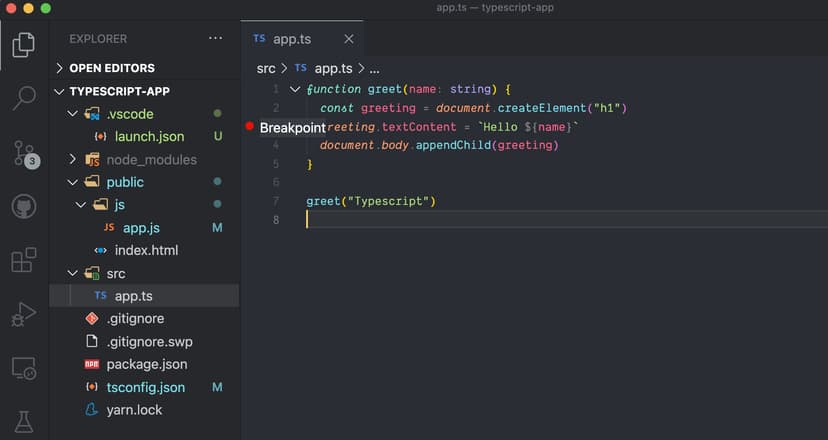Click the JSON icon beside tsconfig.json
828x440 pixels.
(x=91, y=387)
